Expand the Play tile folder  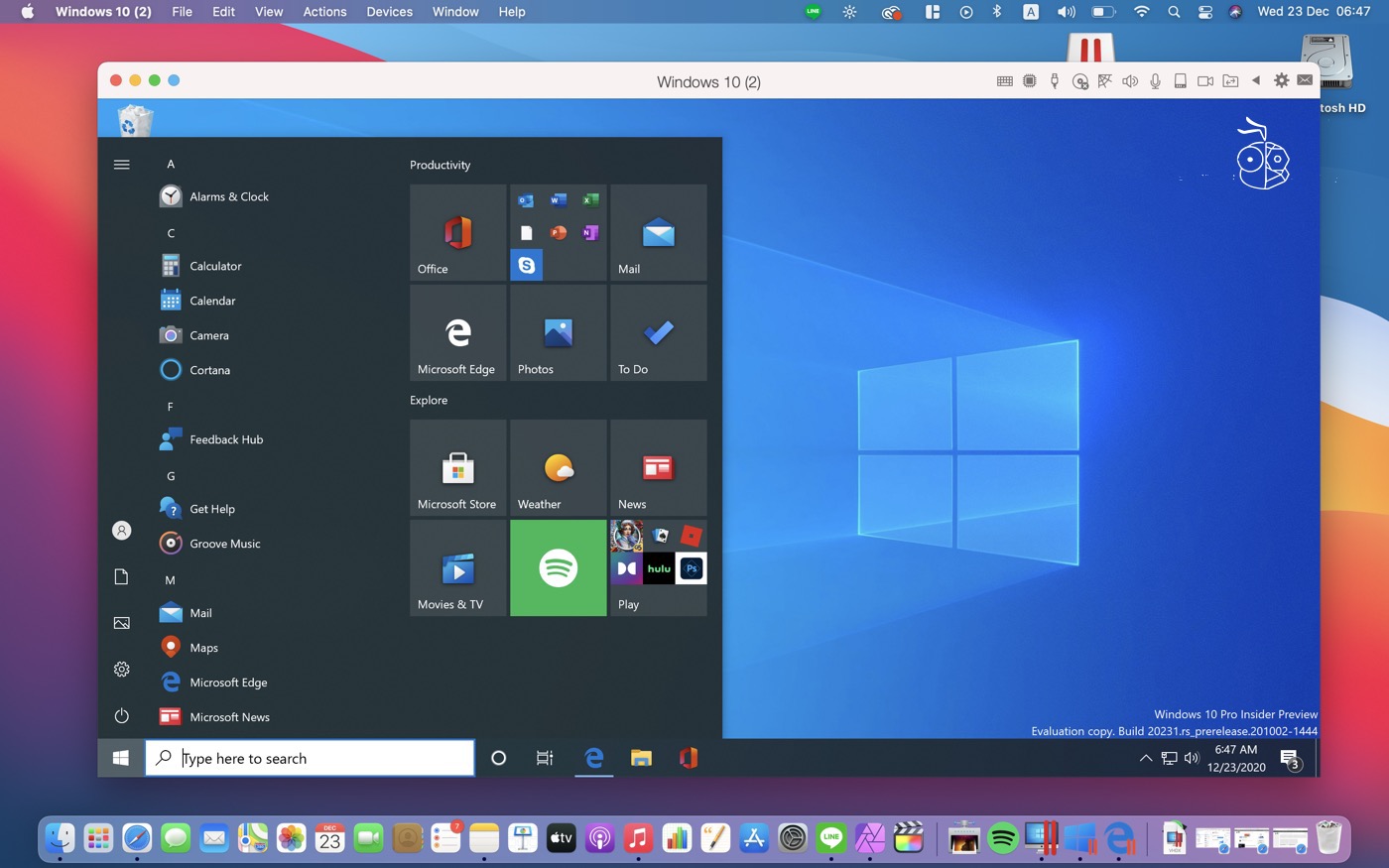658,567
